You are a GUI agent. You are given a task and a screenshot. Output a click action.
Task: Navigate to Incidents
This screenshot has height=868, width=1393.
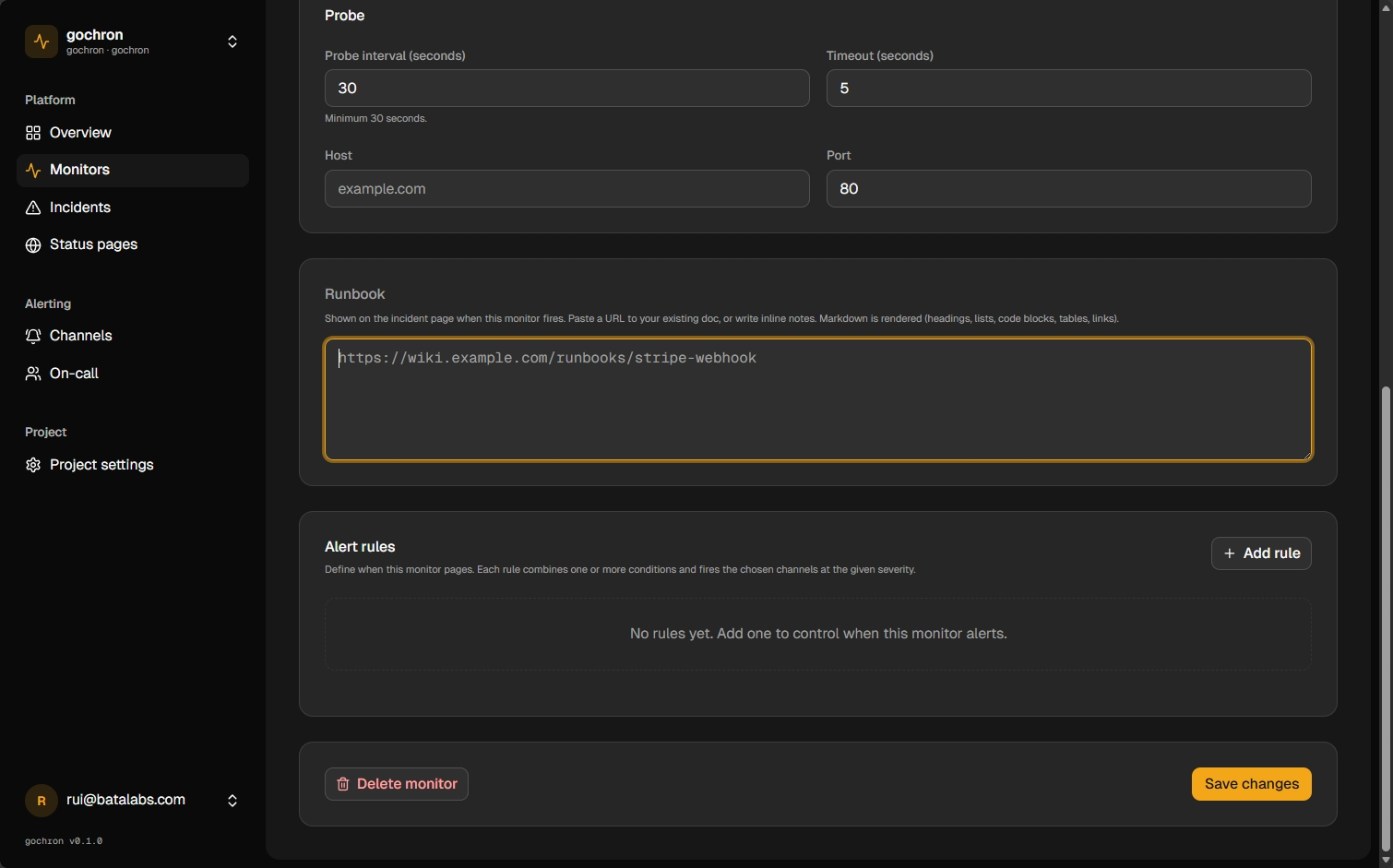pos(133,208)
